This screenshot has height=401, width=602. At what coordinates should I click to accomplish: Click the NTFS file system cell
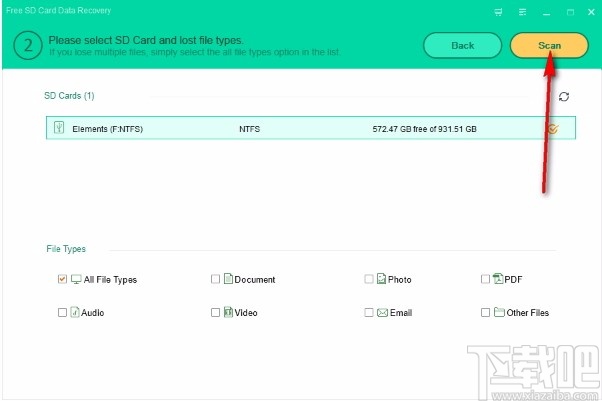[x=250, y=129]
